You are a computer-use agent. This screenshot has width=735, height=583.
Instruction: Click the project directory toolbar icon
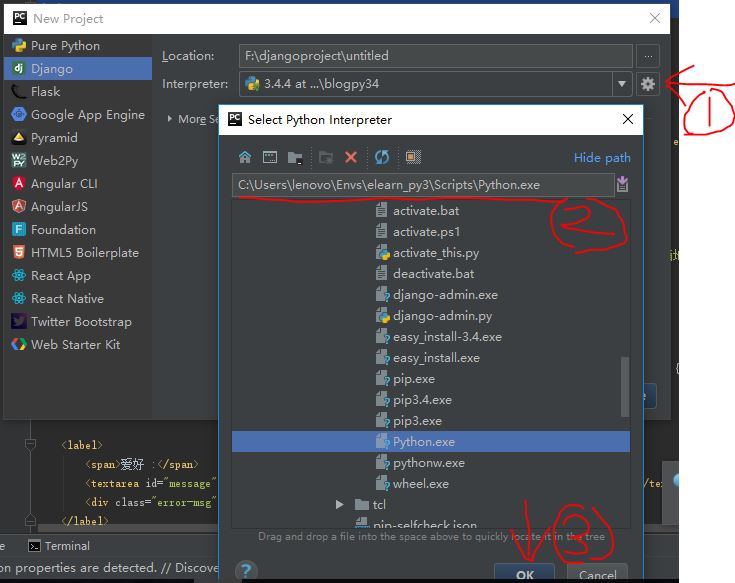click(295, 157)
